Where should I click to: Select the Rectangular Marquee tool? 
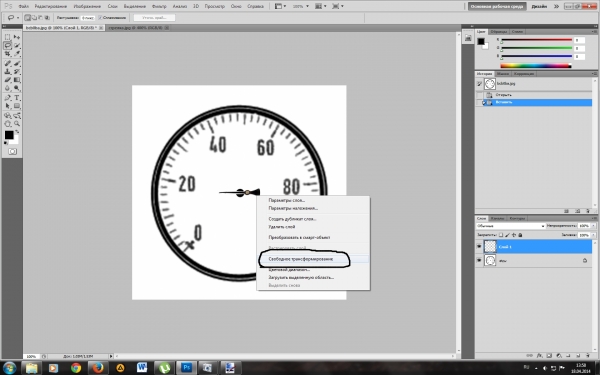tap(7, 37)
